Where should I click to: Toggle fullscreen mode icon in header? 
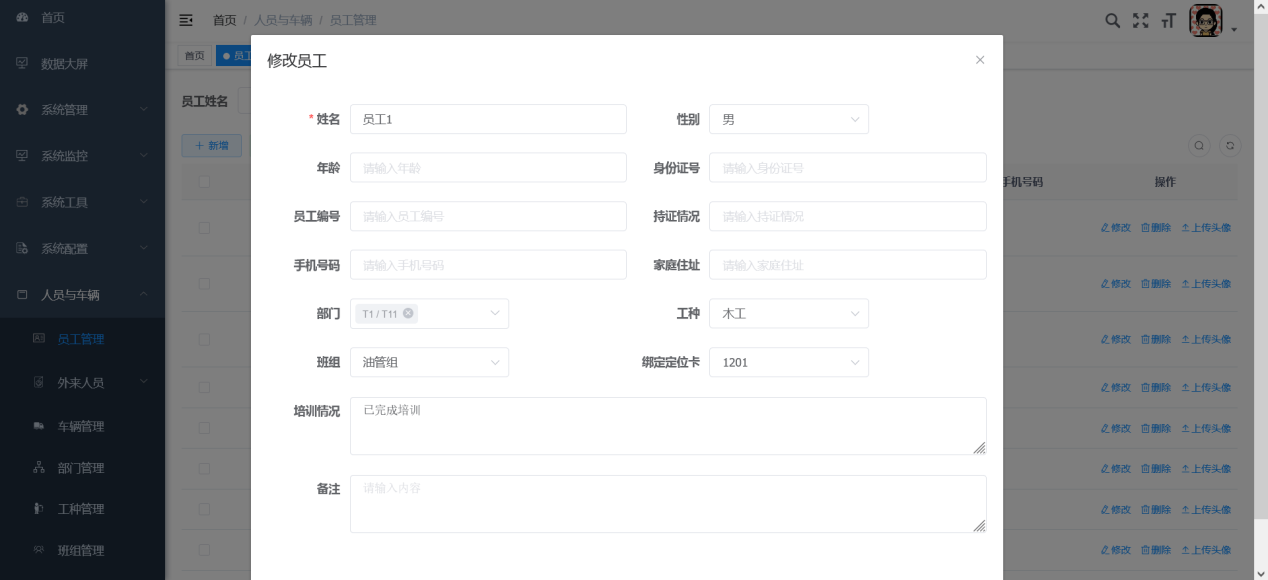pos(1140,21)
